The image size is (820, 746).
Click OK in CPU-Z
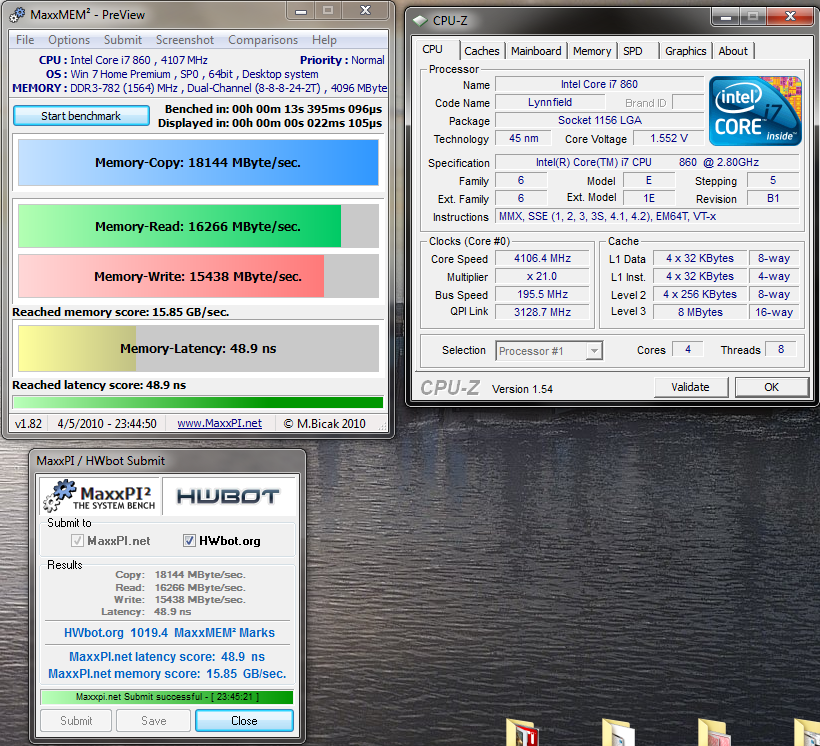click(x=771, y=387)
